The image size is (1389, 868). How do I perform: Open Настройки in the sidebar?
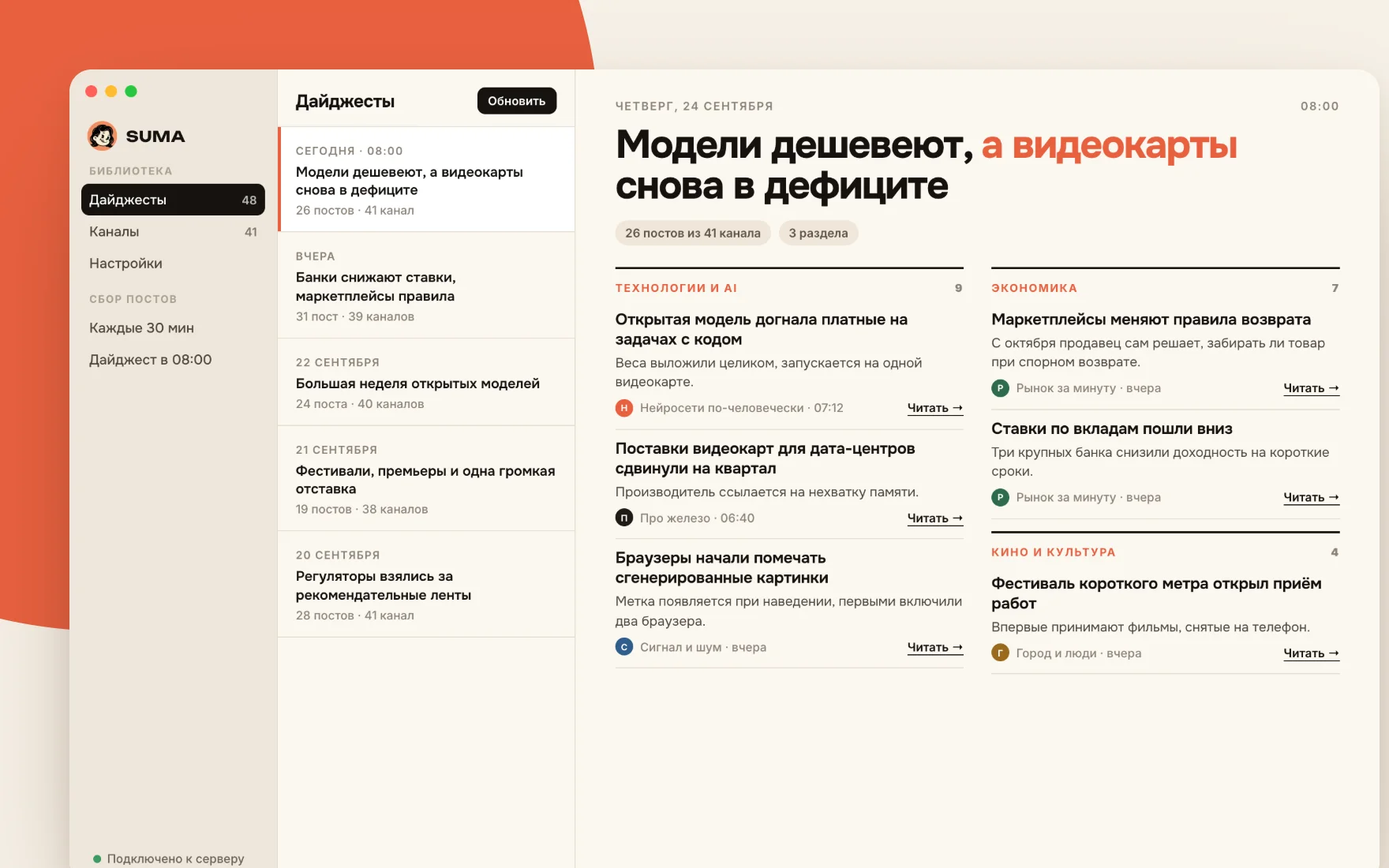tap(173, 264)
